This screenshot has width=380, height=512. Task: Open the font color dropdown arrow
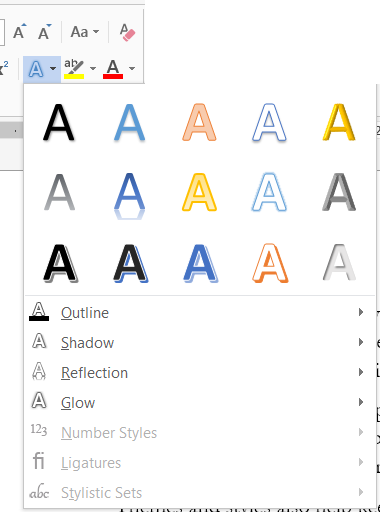pos(132,69)
